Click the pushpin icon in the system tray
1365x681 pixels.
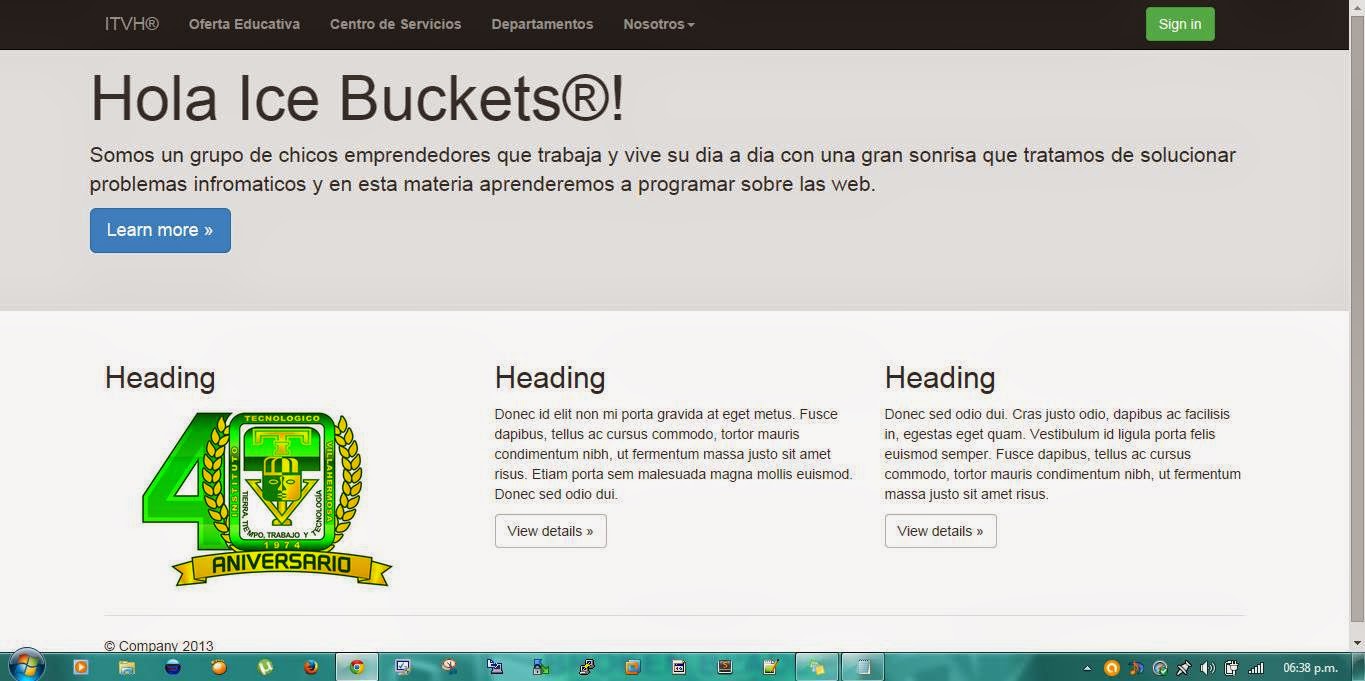tap(1184, 666)
